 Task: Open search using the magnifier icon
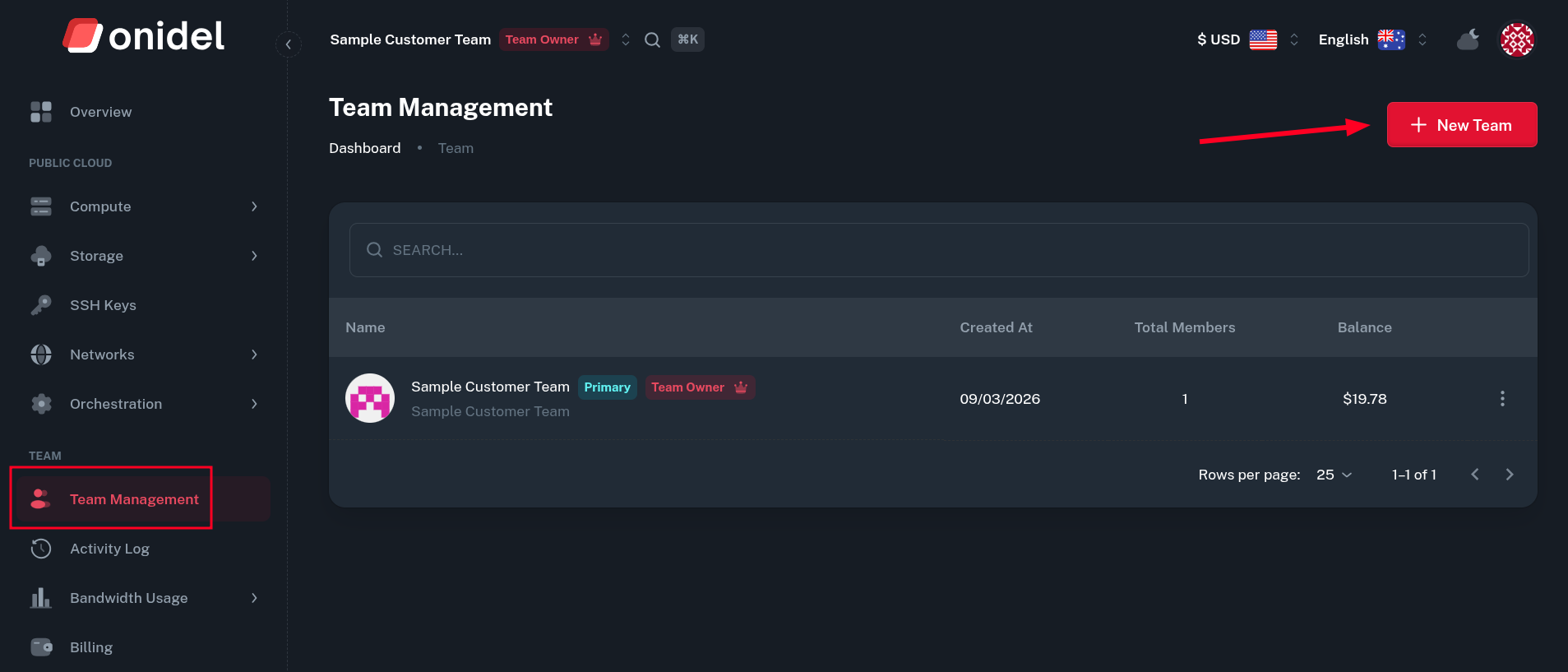[652, 39]
